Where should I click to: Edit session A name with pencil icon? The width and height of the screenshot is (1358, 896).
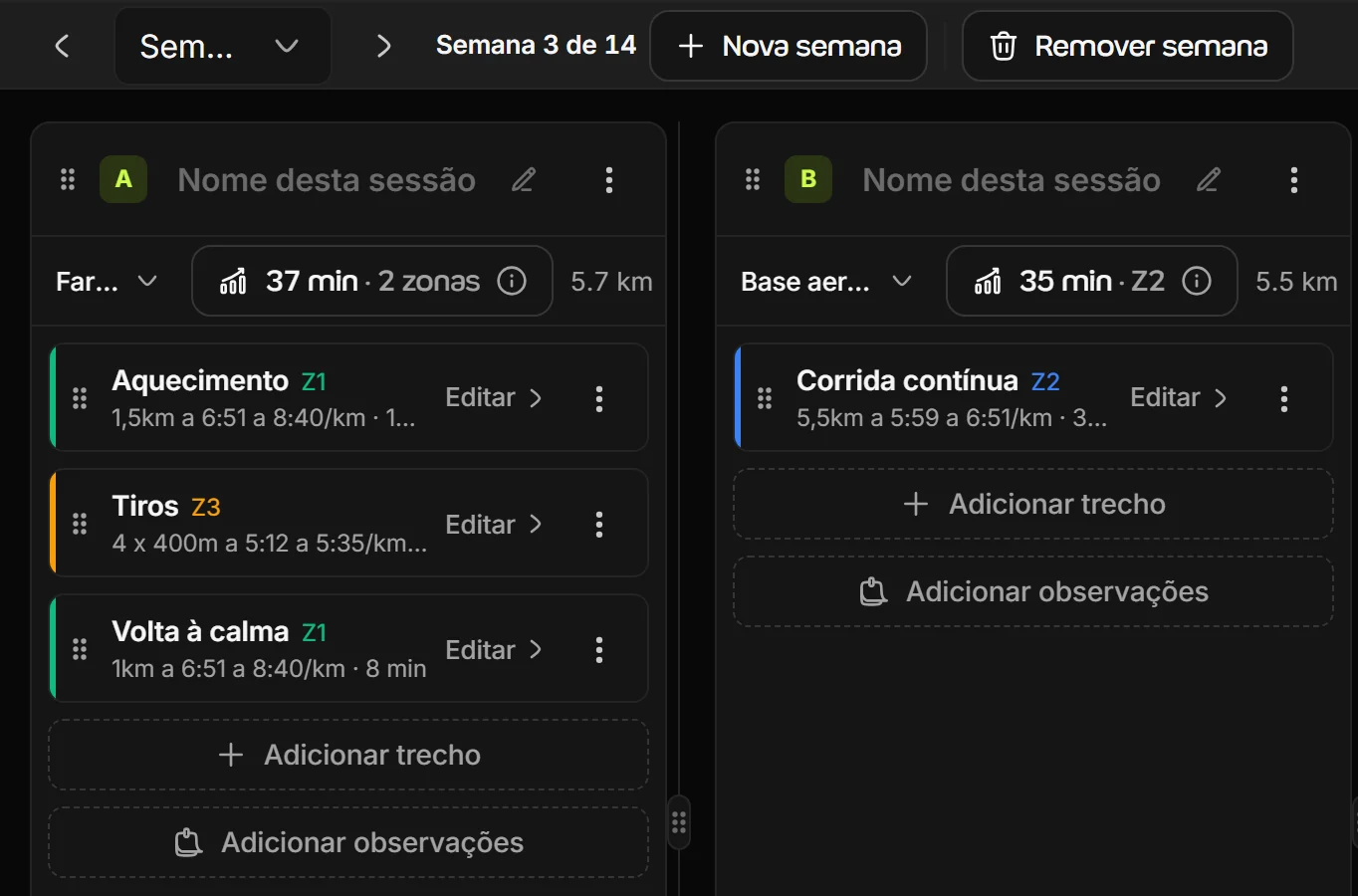click(x=524, y=179)
